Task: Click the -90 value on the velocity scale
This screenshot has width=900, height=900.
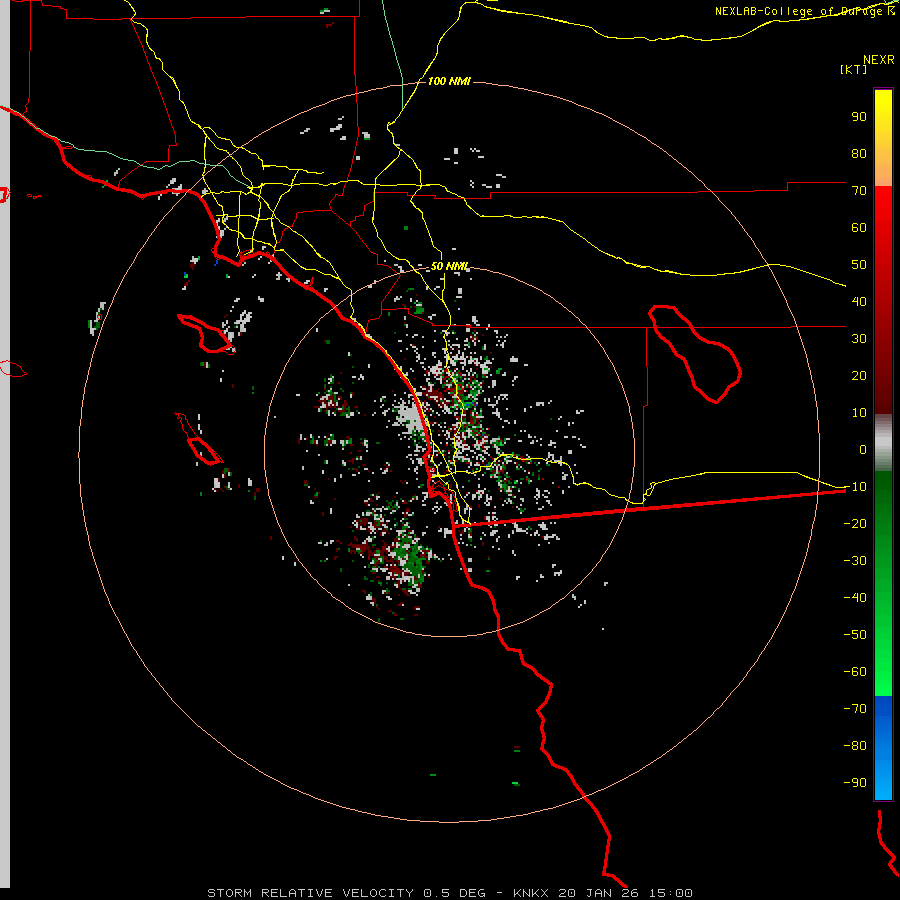Action: pyautogui.click(x=855, y=783)
